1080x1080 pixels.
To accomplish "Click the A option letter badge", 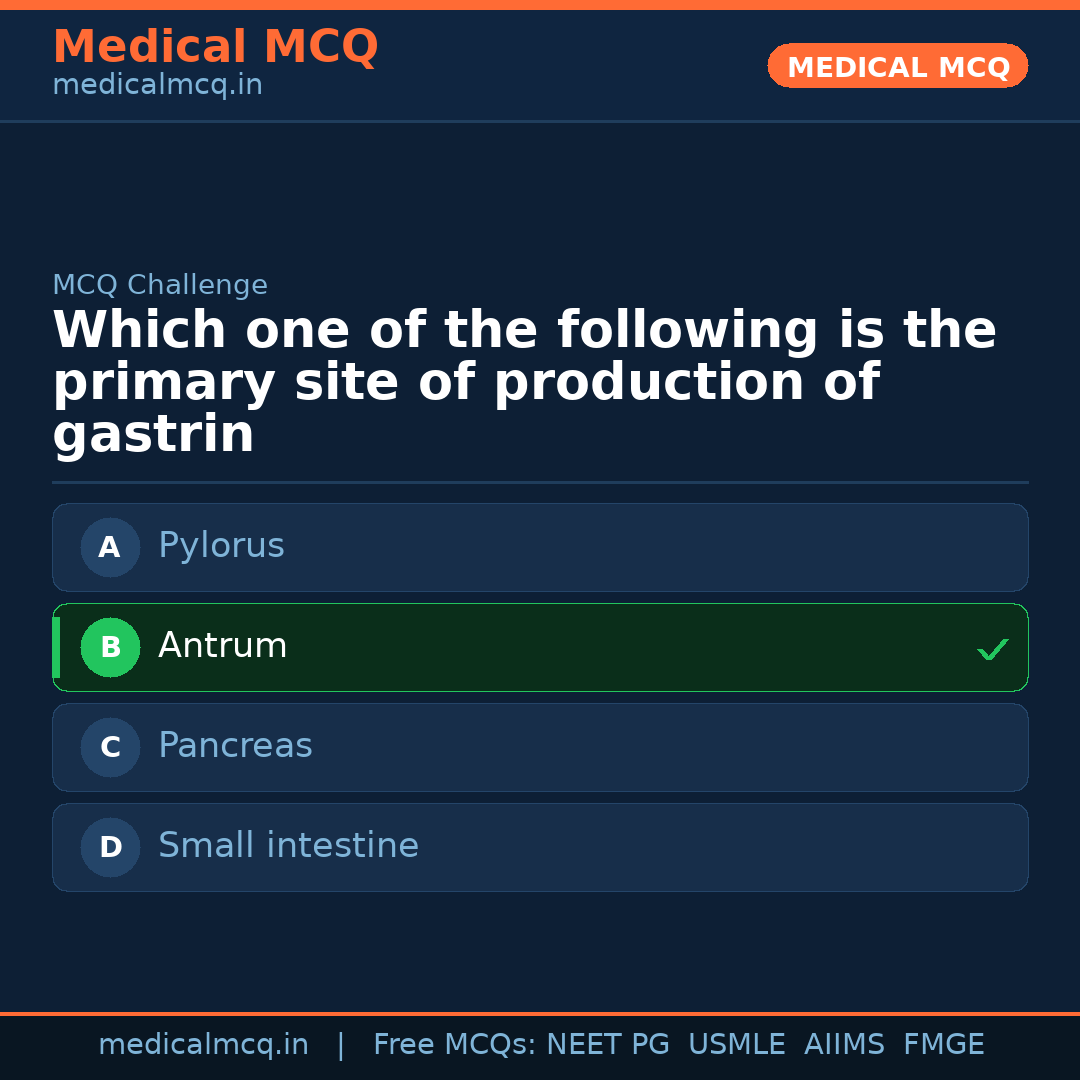I will [x=110, y=547].
